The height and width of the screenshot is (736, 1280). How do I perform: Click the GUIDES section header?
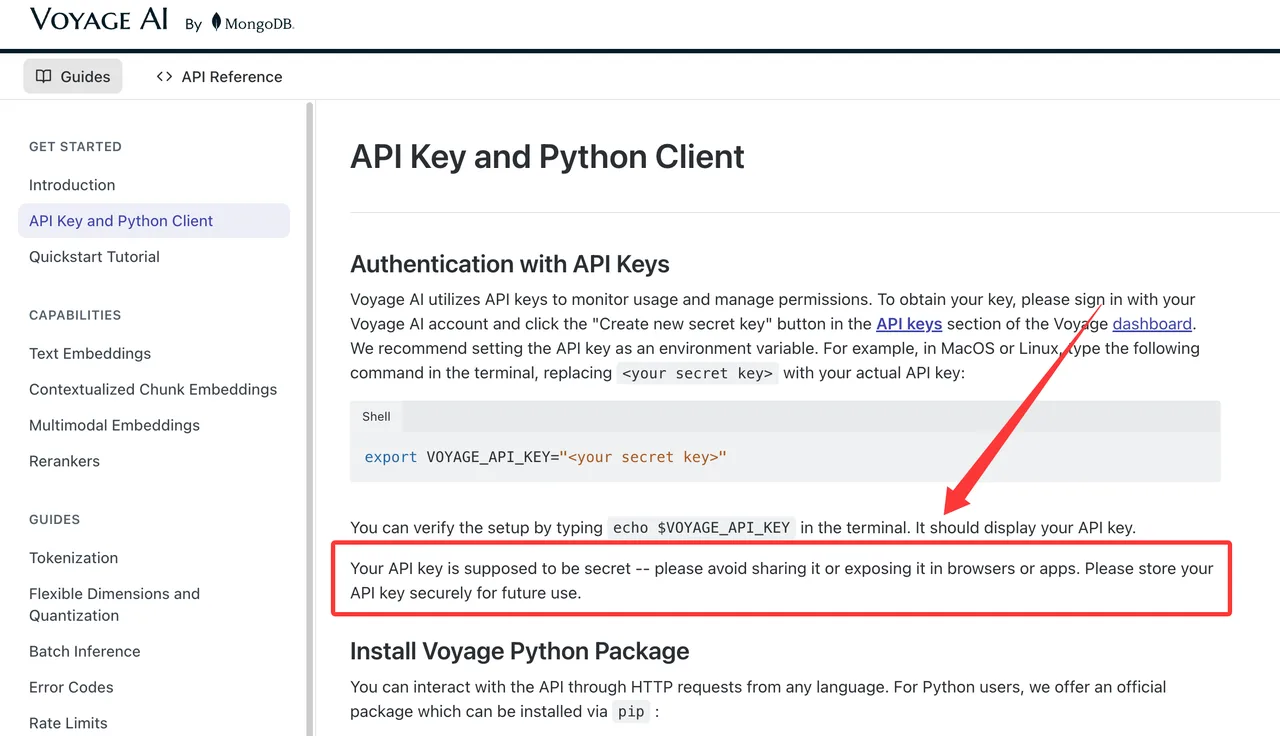[x=54, y=519]
